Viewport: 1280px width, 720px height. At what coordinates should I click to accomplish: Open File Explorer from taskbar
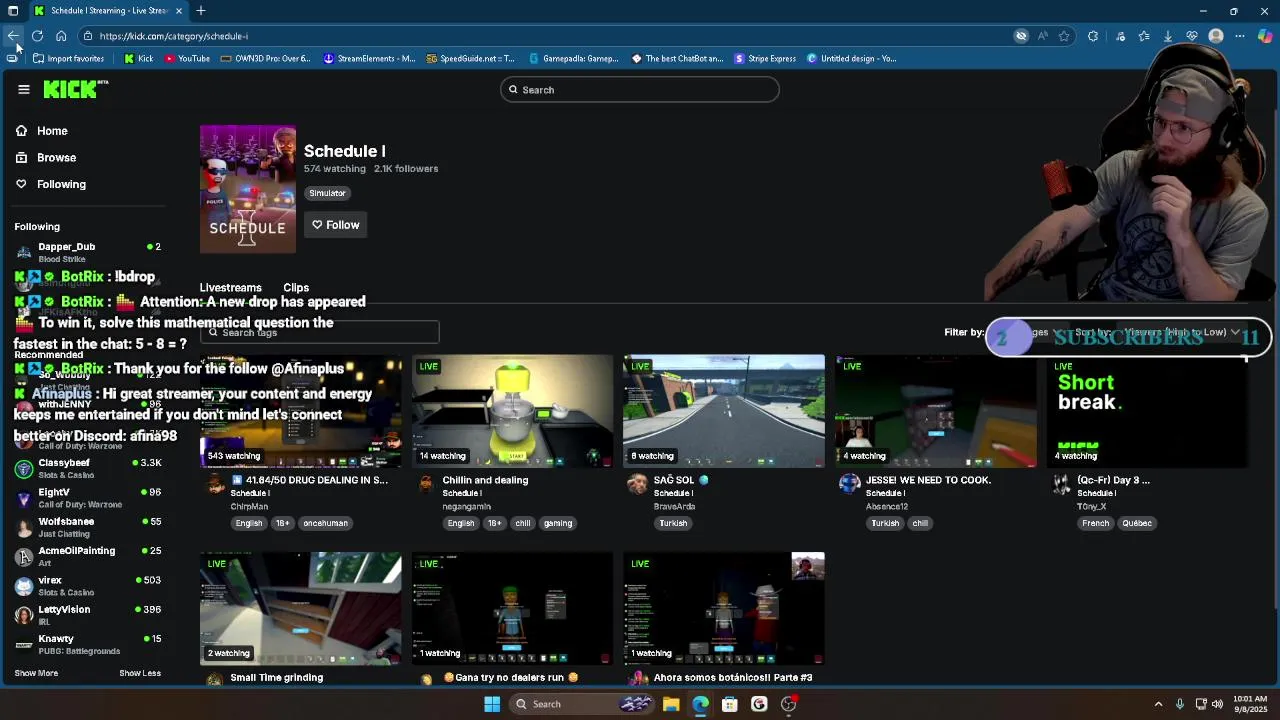pyautogui.click(x=671, y=704)
